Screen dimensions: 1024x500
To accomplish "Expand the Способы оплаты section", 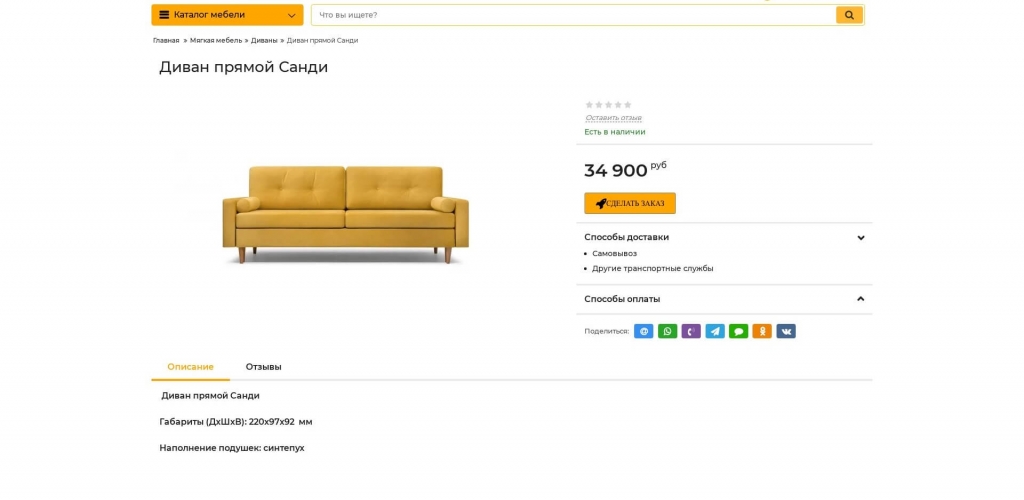I will (860, 299).
